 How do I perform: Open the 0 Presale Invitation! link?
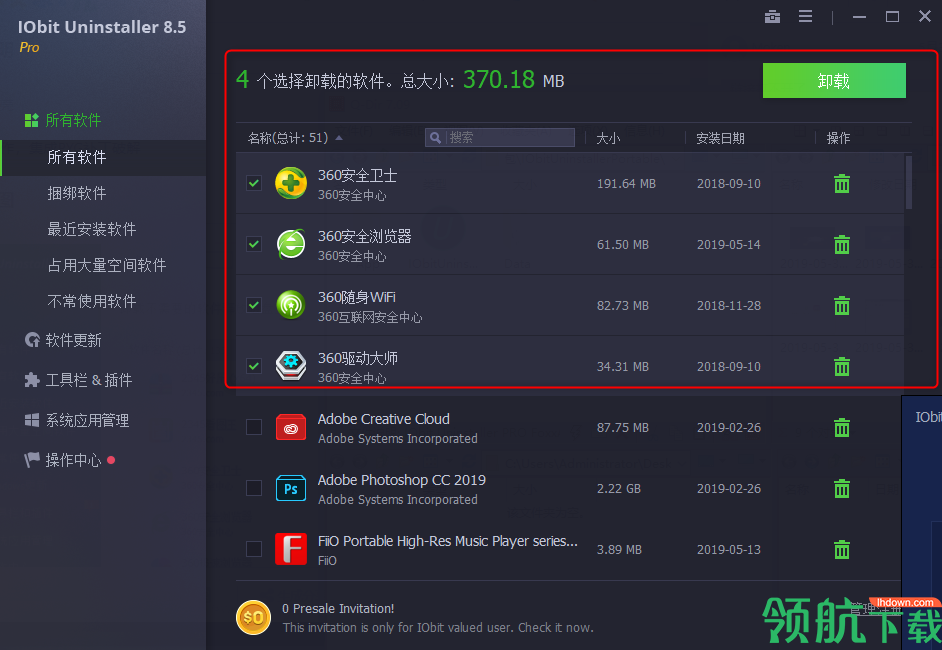(x=338, y=609)
